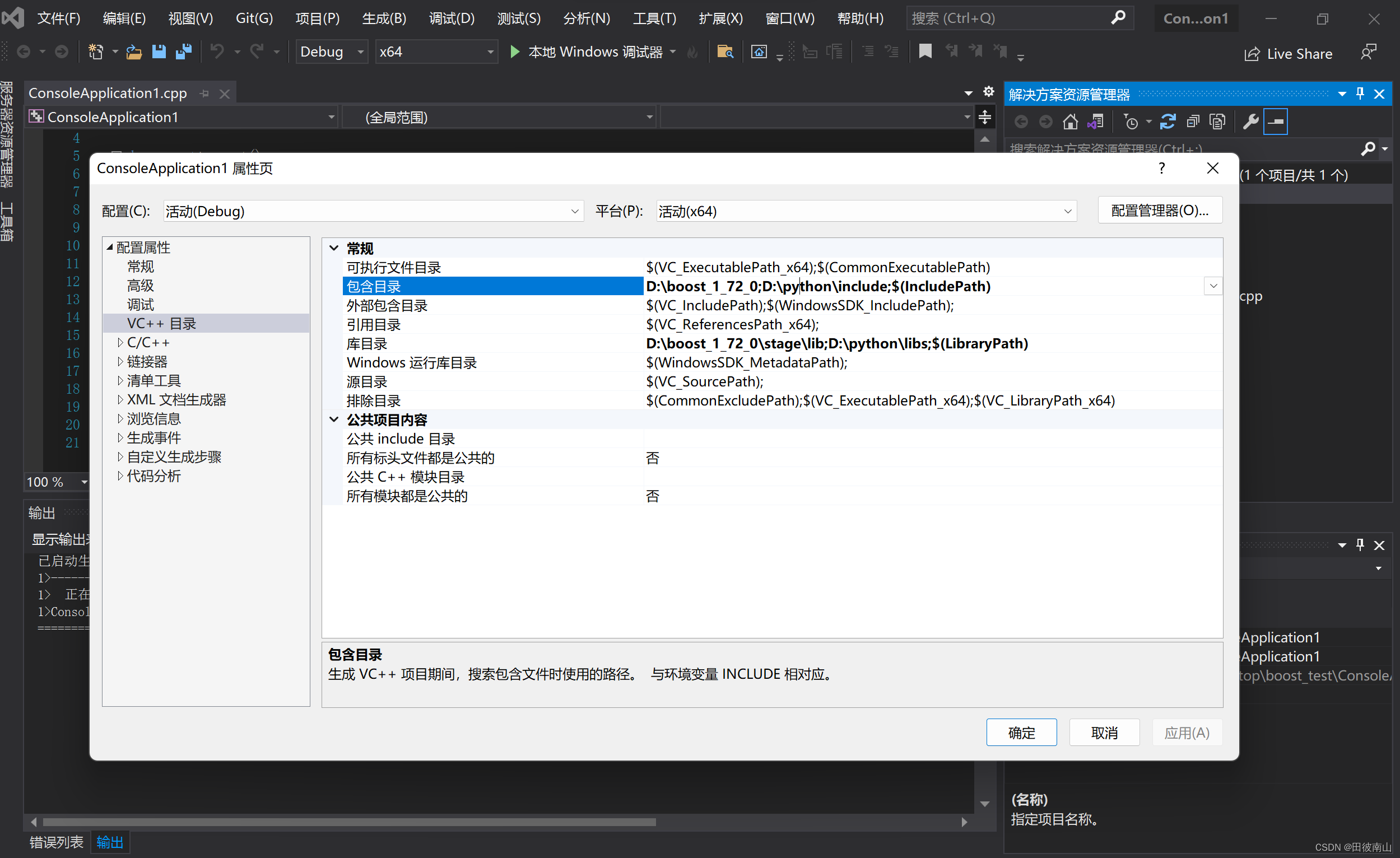Click the editor settings gear icon
The height and width of the screenshot is (858, 1400).
(989, 91)
